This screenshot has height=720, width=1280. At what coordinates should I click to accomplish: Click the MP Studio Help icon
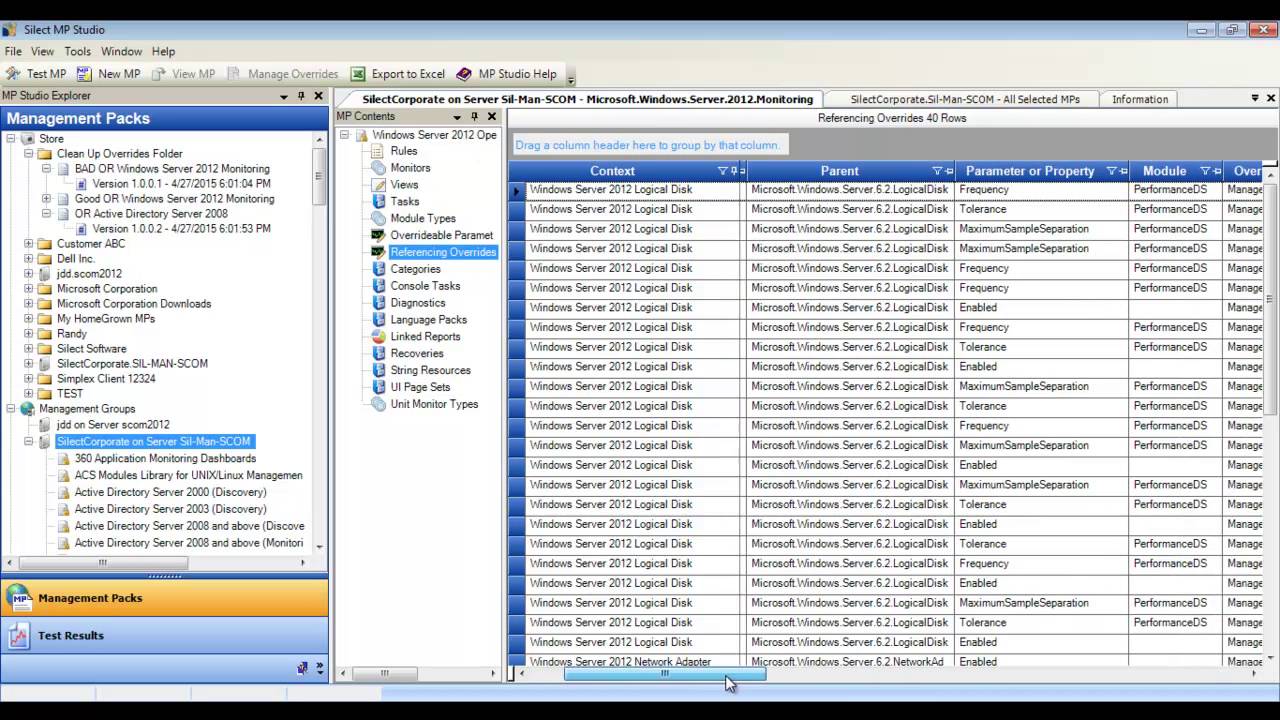[x=464, y=74]
